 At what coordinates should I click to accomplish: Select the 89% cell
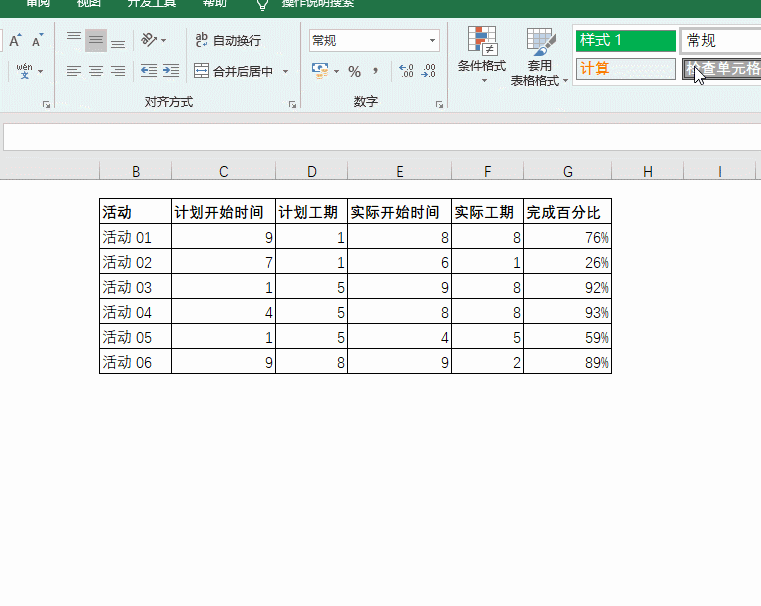click(x=567, y=361)
